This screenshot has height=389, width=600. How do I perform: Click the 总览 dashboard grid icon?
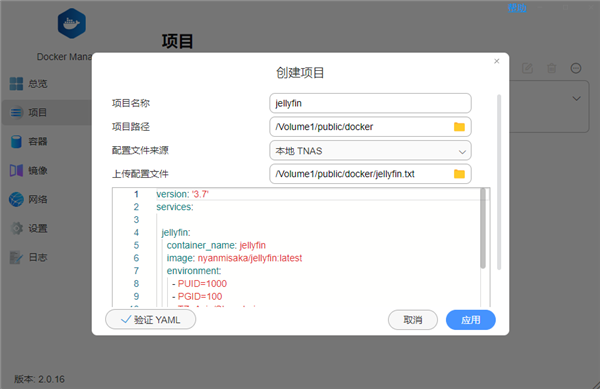coord(16,83)
